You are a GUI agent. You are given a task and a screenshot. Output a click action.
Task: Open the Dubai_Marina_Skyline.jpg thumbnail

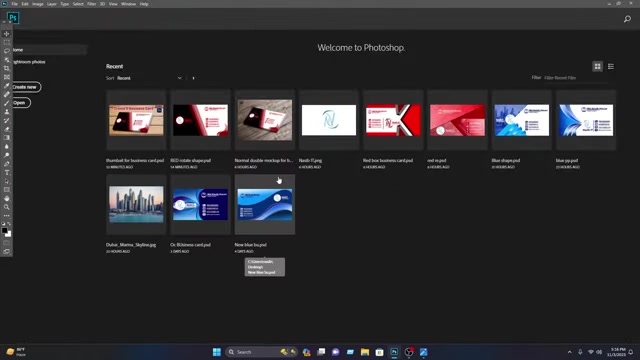[x=136, y=204]
